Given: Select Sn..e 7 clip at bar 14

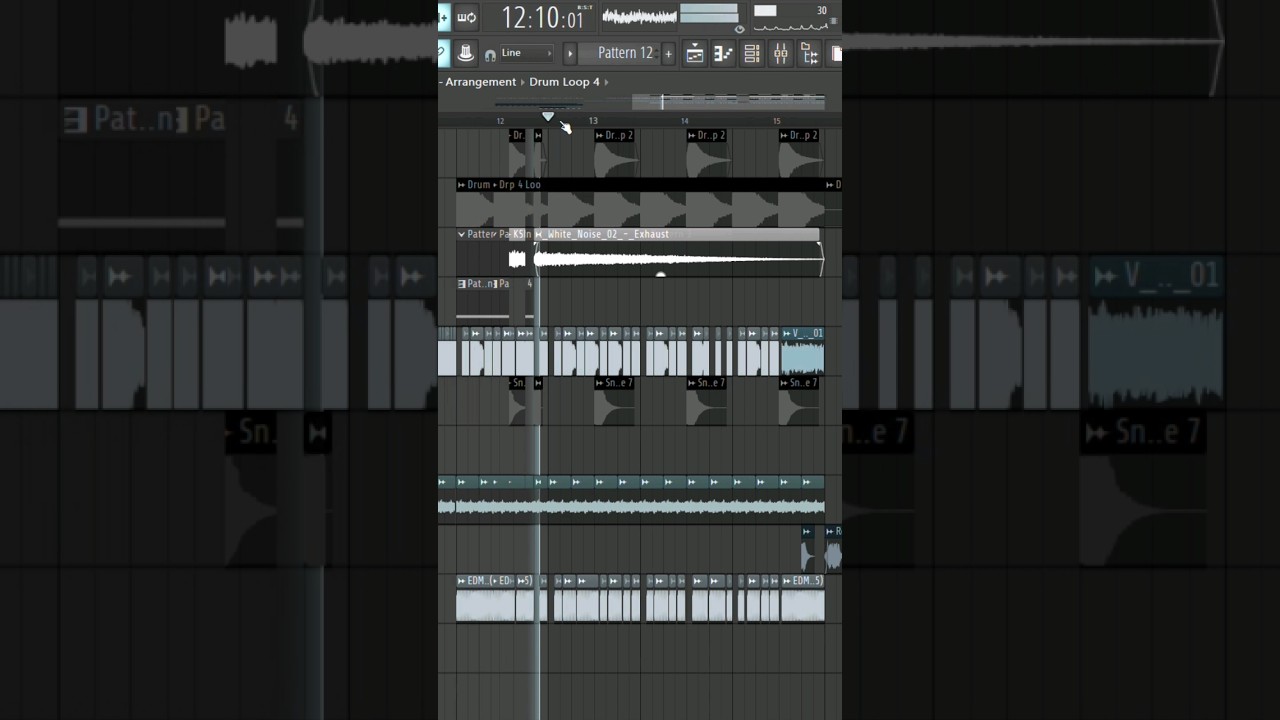Looking at the screenshot, I should coord(708,401).
